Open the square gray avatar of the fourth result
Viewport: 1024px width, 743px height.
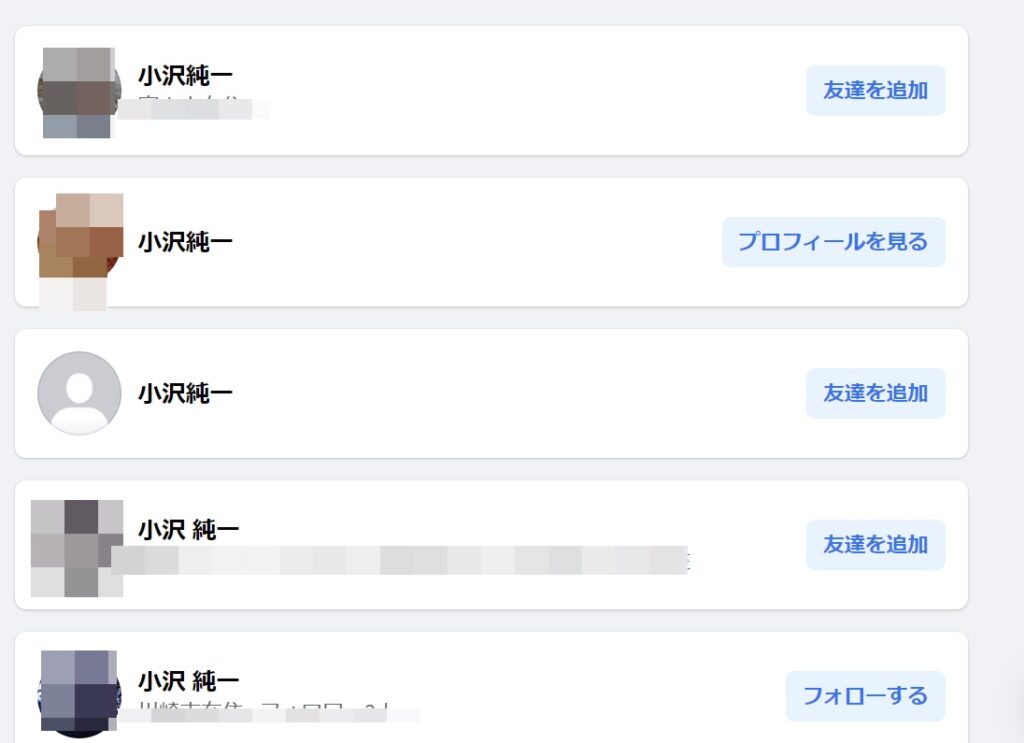pyautogui.click(x=77, y=548)
